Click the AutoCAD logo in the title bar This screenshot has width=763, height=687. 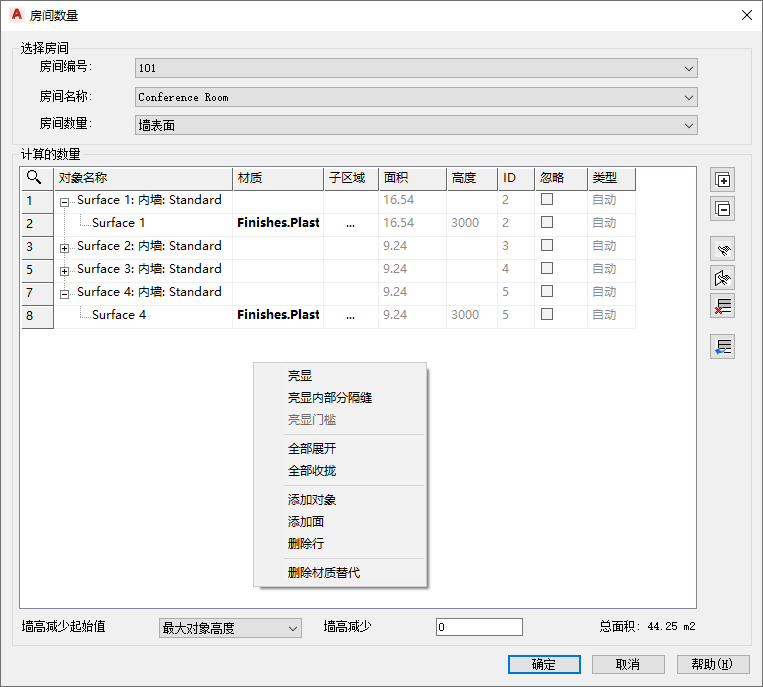click(17, 15)
